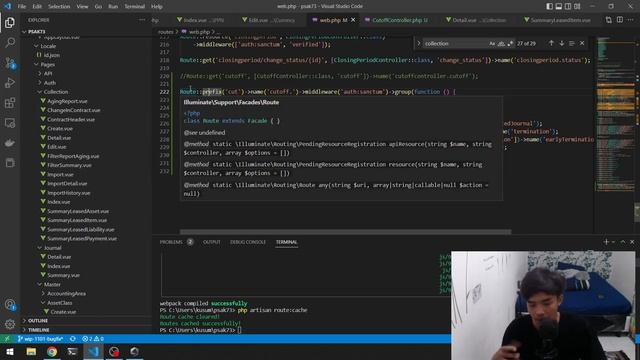Open the Terminal menu

point(134,7)
